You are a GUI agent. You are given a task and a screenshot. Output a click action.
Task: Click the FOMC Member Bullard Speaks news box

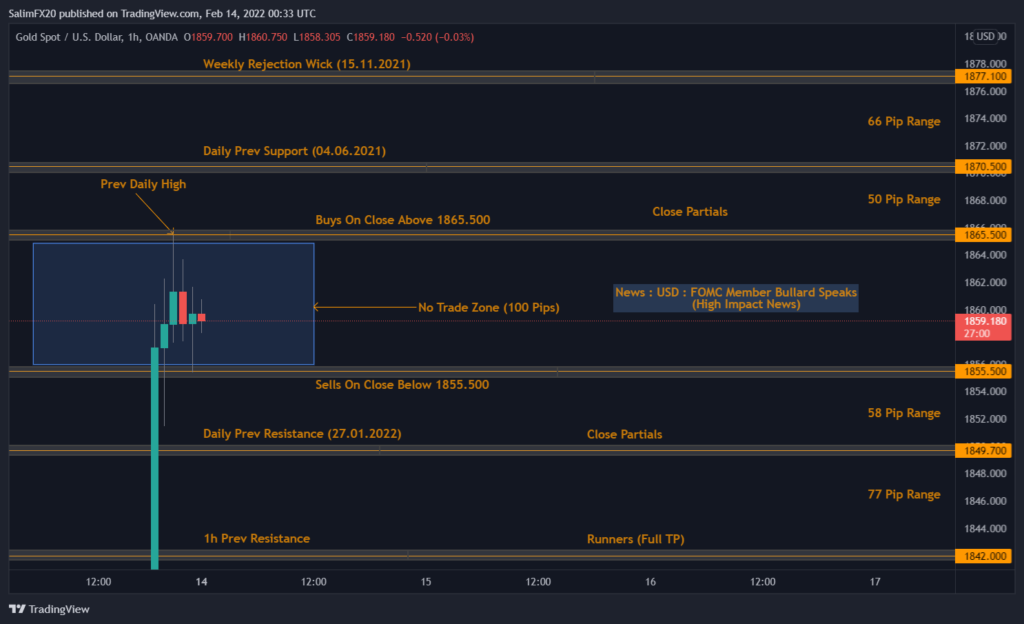click(x=735, y=297)
